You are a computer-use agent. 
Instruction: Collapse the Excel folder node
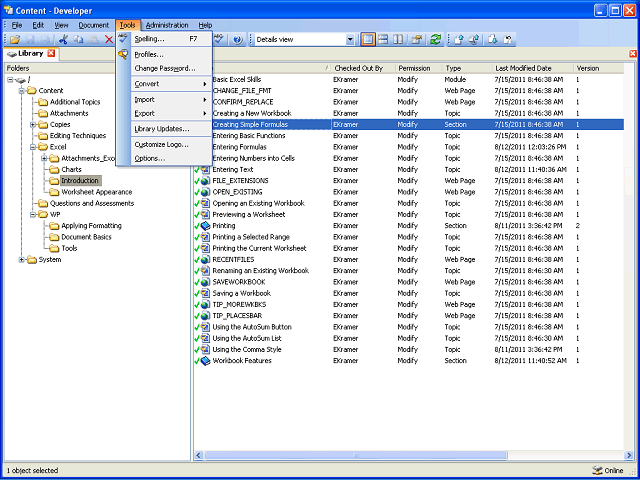click(33, 147)
